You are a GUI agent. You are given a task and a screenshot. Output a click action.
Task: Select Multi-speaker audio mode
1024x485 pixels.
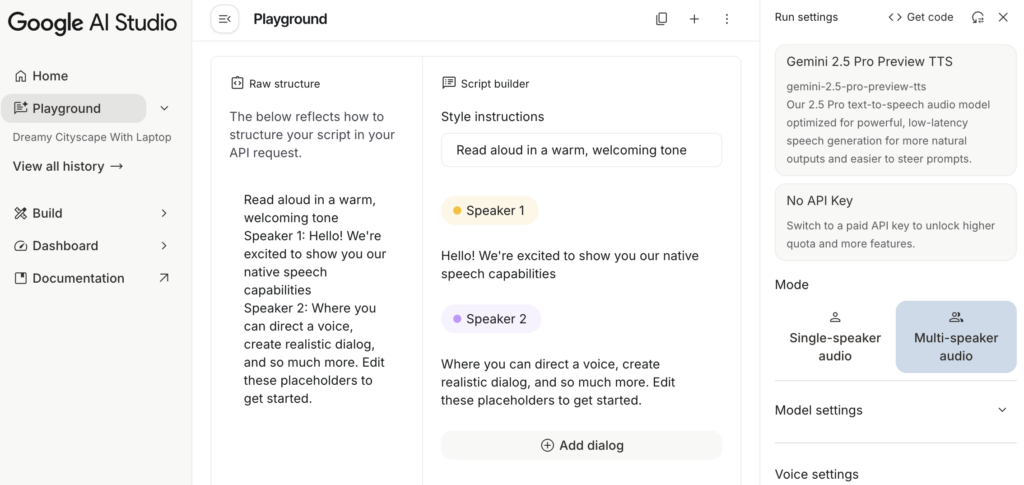tap(956, 337)
